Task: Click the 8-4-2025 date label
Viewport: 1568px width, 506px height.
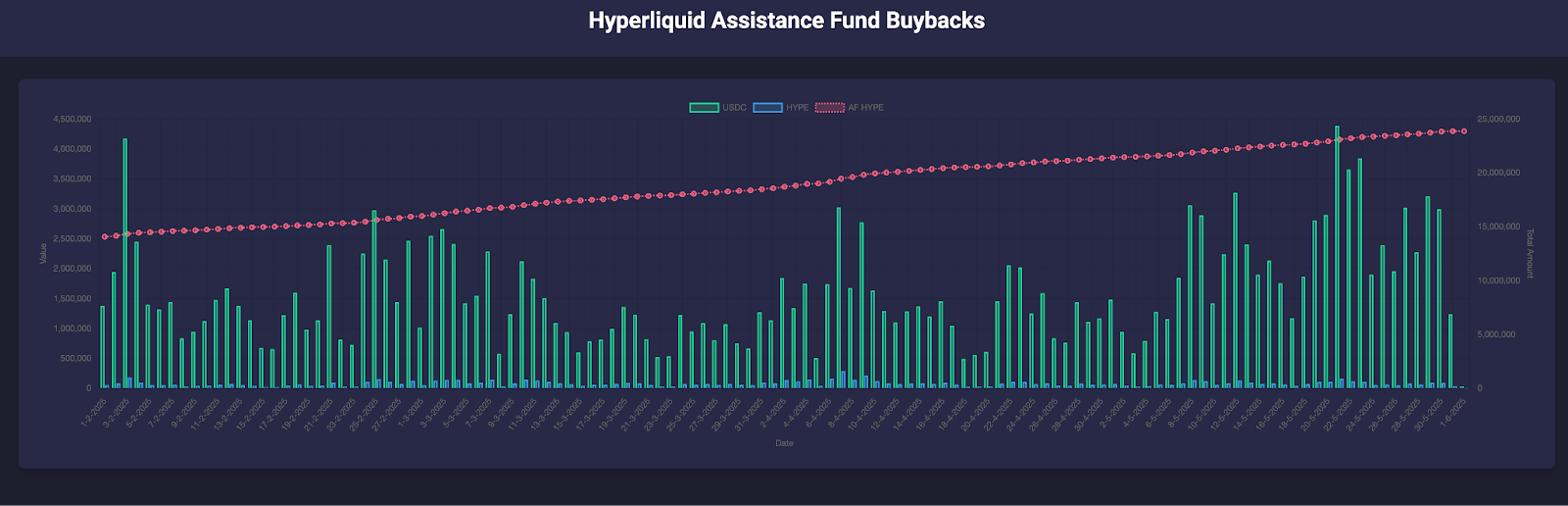Action: click(x=840, y=412)
